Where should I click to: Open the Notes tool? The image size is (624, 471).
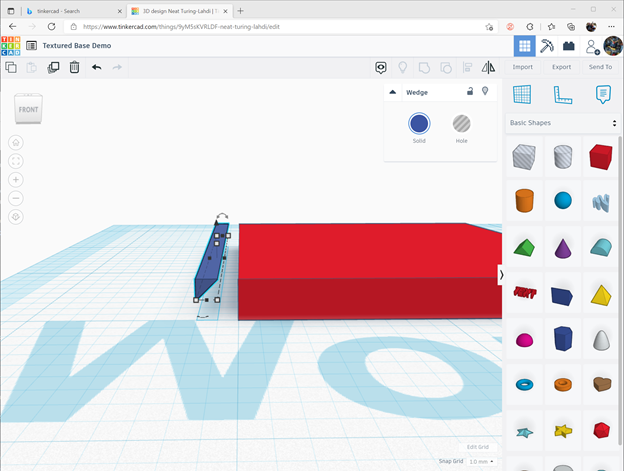click(603, 95)
